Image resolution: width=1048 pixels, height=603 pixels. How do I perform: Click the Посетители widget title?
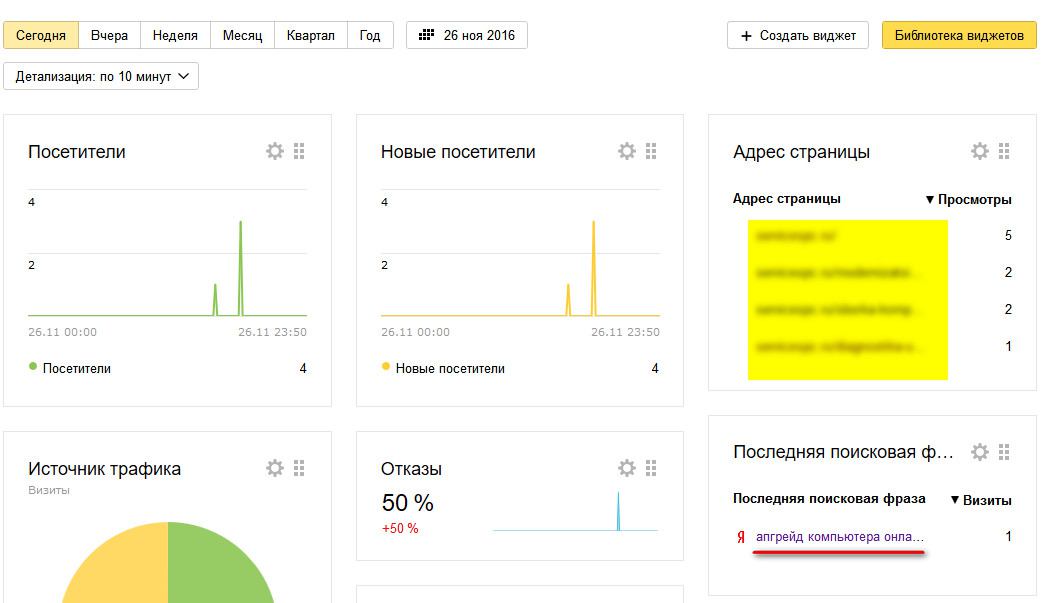point(77,152)
